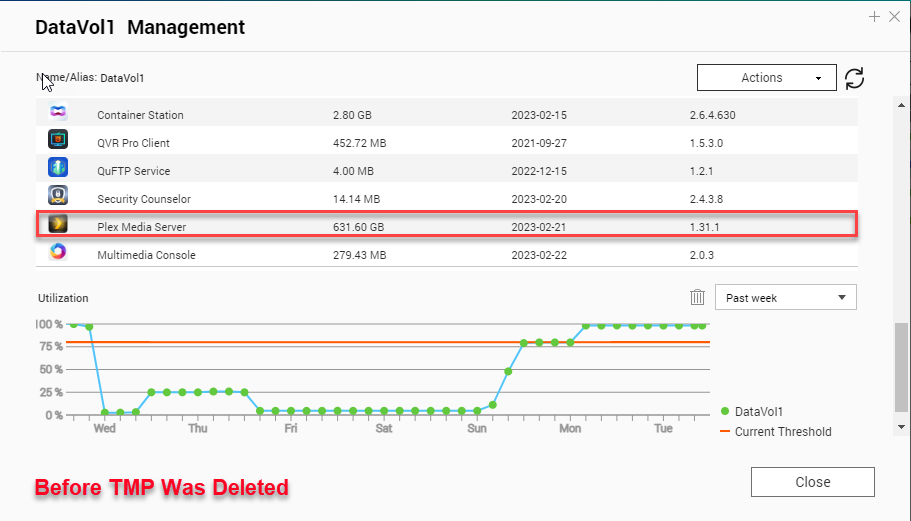Click the 452.72 MB size value
The width and height of the screenshot is (911, 521).
pyautogui.click(x=360, y=143)
